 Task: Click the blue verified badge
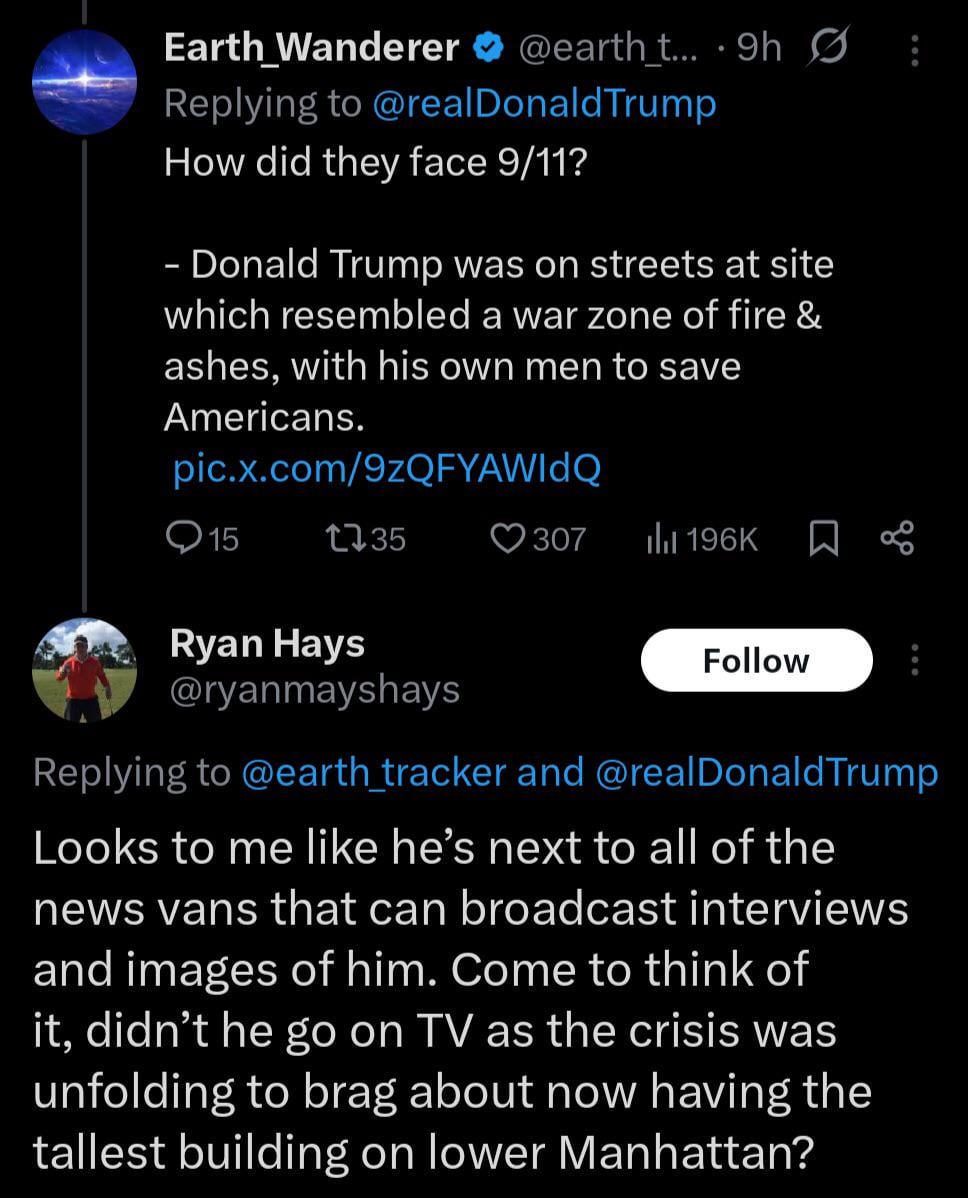pyautogui.click(x=487, y=48)
